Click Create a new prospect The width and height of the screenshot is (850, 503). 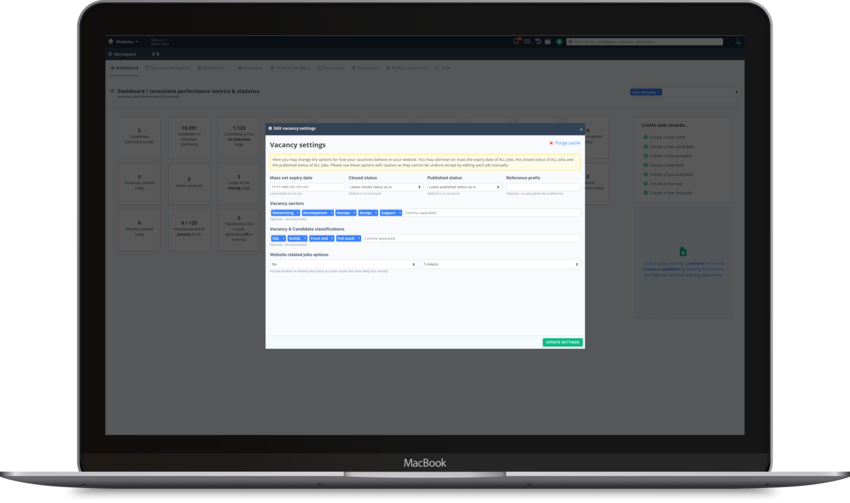670,156
